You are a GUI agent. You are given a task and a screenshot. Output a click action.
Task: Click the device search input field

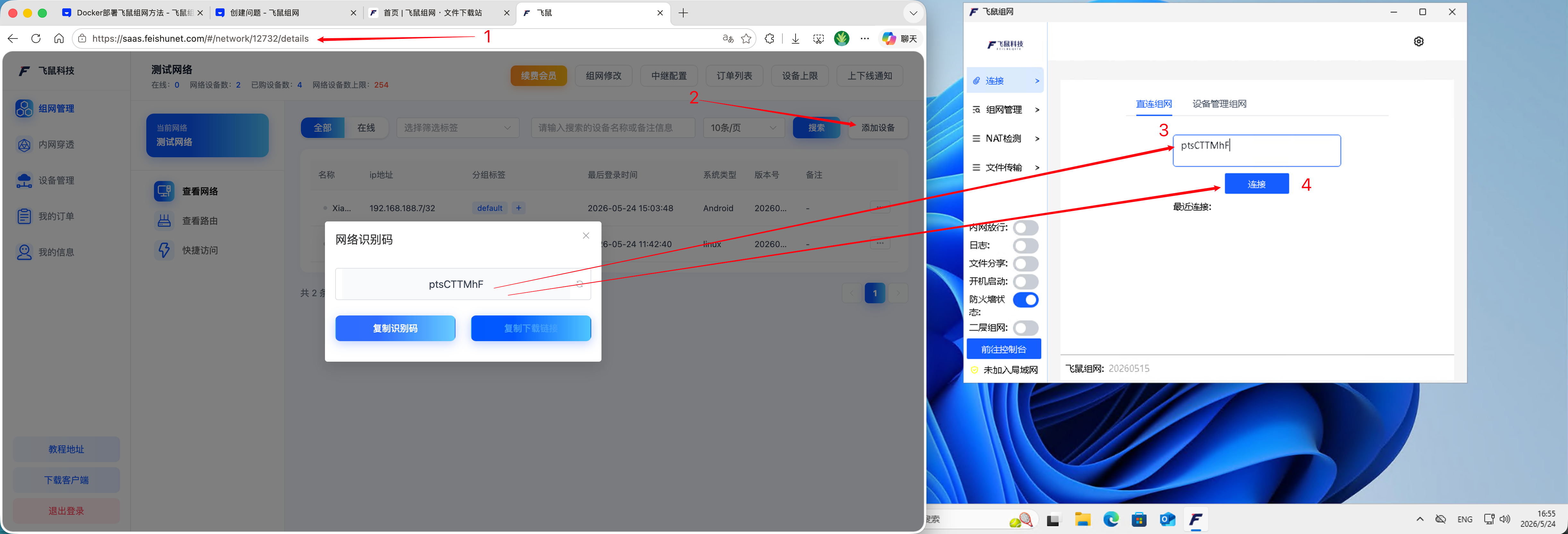click(x=613, y=128)
